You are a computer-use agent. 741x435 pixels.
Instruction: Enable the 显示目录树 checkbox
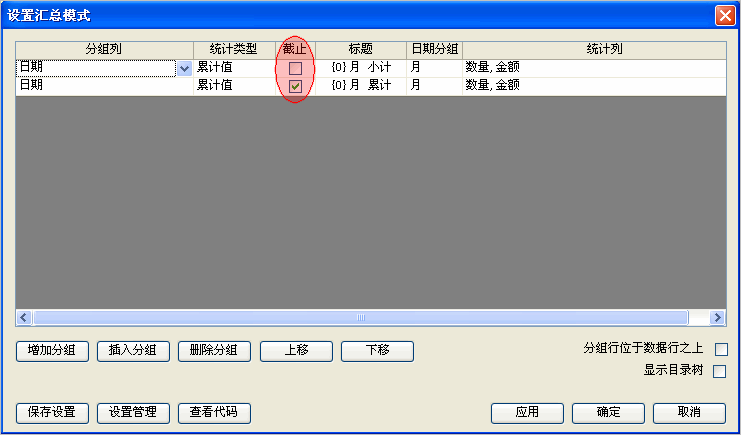[x=719, y=371]
